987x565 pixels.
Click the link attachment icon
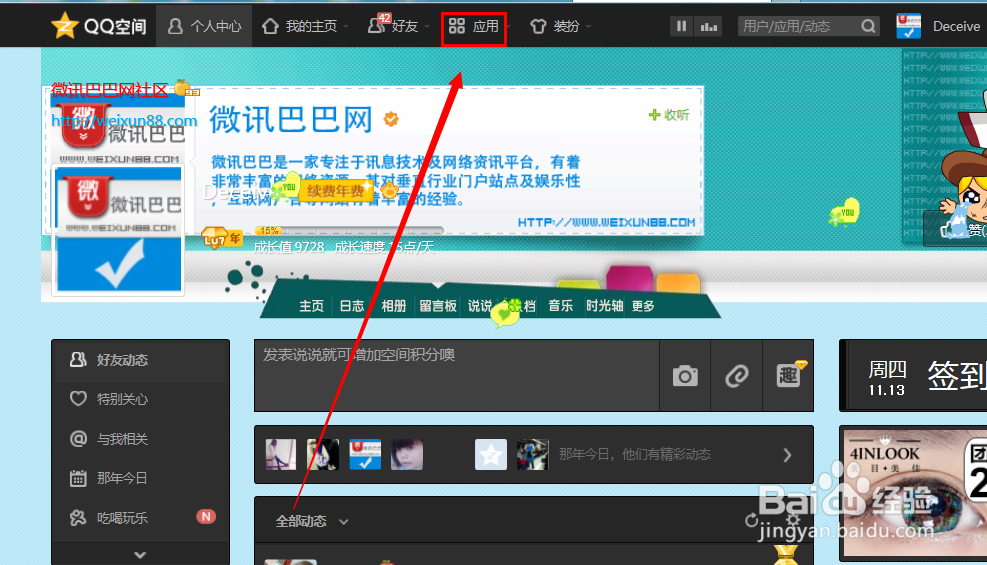[736, 376]
